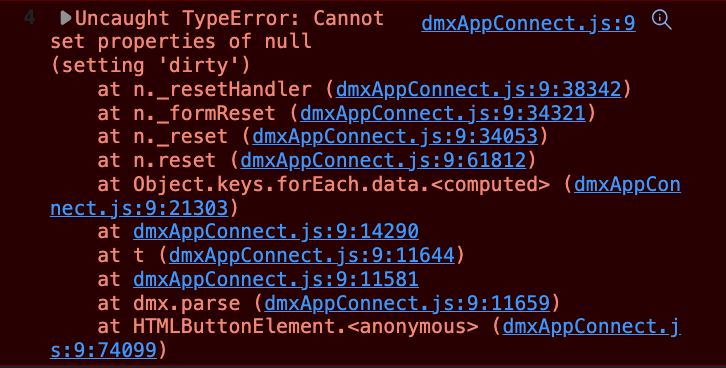Viewport: 726px width, 368px height.
Task: Open the n._reset link dmxAppConnect.js:9:34053
Action: pyautogui.click(x=395, y=137)
